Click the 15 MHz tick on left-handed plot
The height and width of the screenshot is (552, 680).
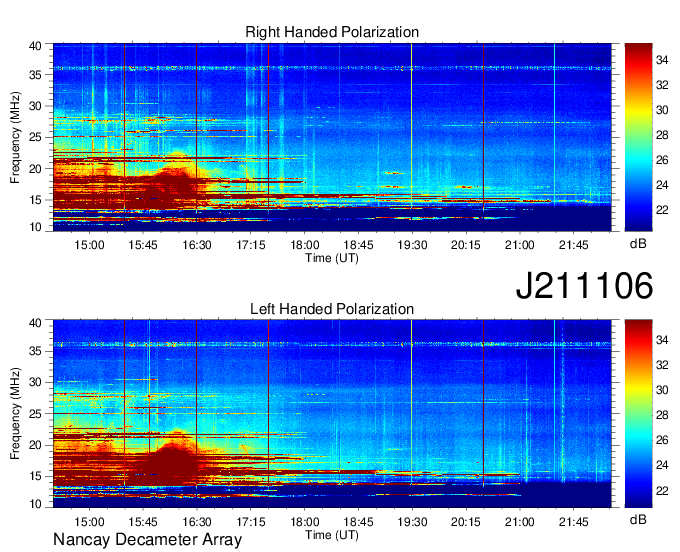35,477
